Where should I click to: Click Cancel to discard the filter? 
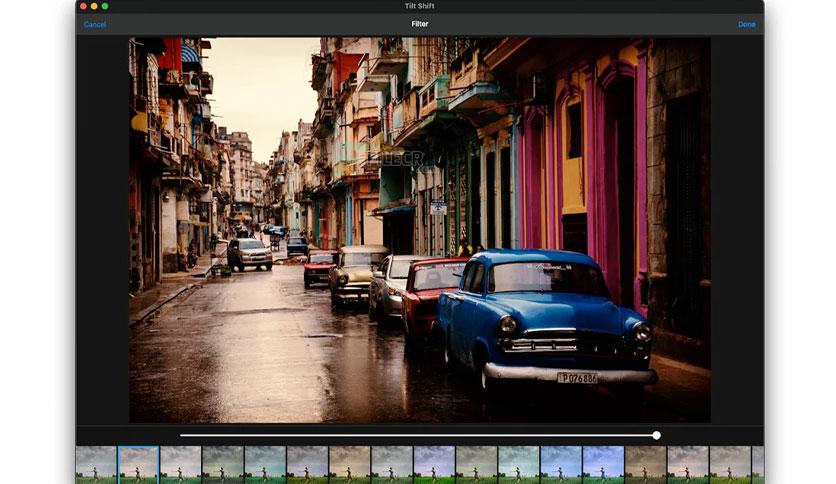click(95, 25)
